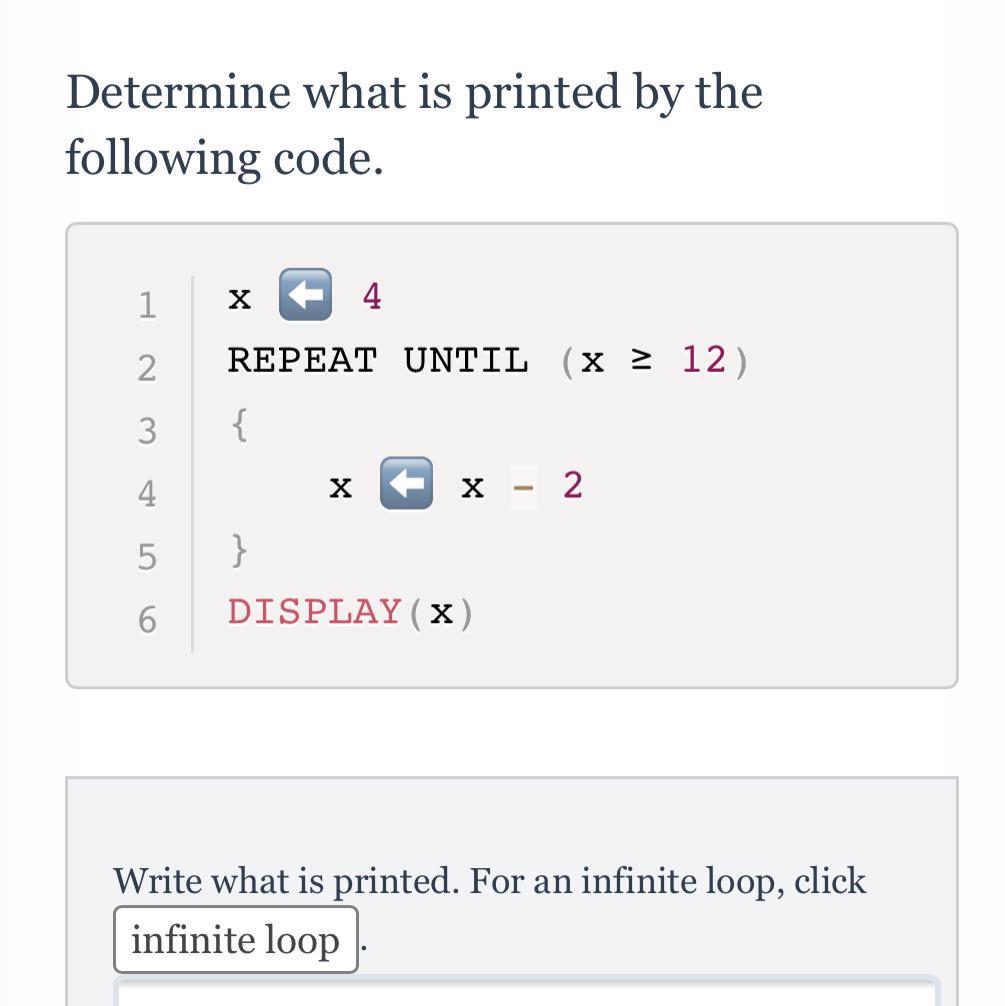Click line number 2 in the gutter
1005x1006 pixels.
pyautogui.click(x=147, y=368)
